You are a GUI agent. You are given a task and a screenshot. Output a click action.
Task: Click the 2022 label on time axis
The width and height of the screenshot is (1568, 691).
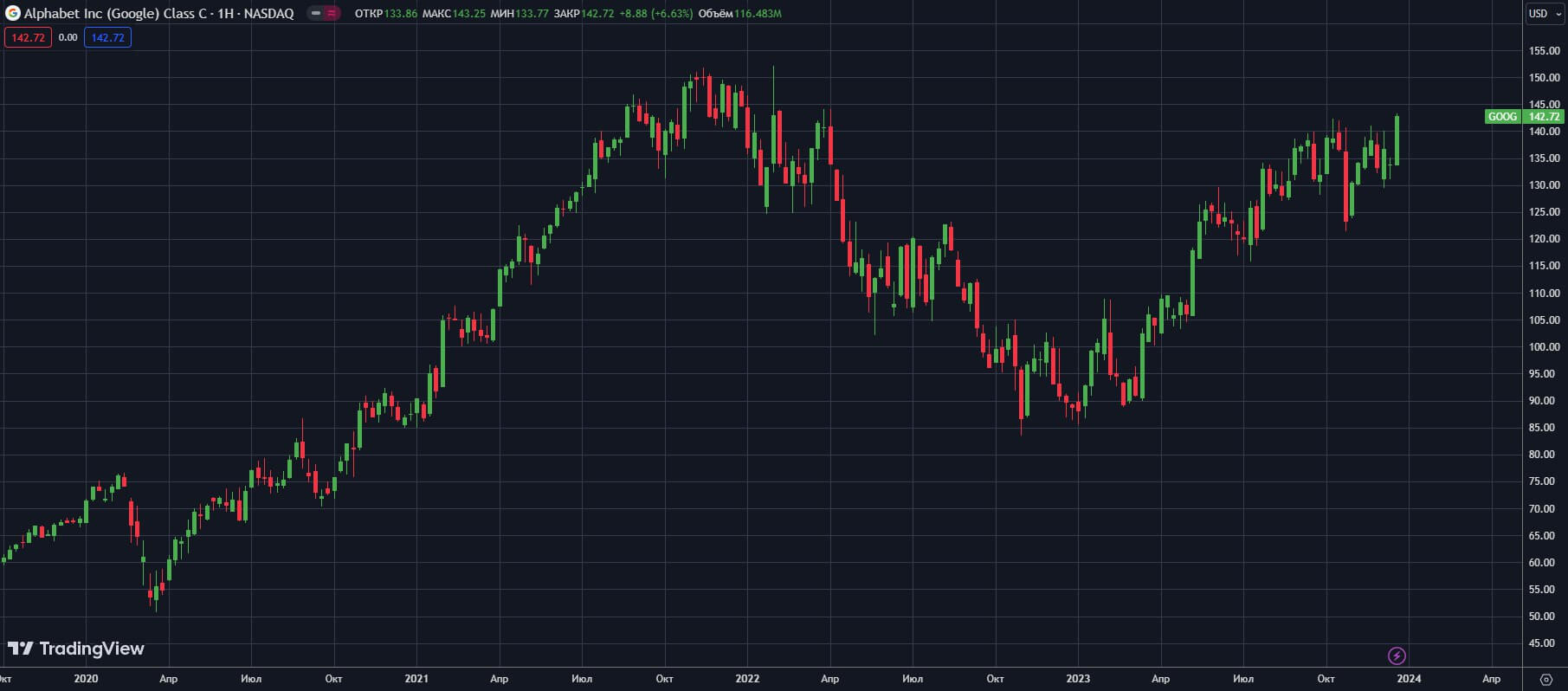pyautogui.click(x=747, y=679)
